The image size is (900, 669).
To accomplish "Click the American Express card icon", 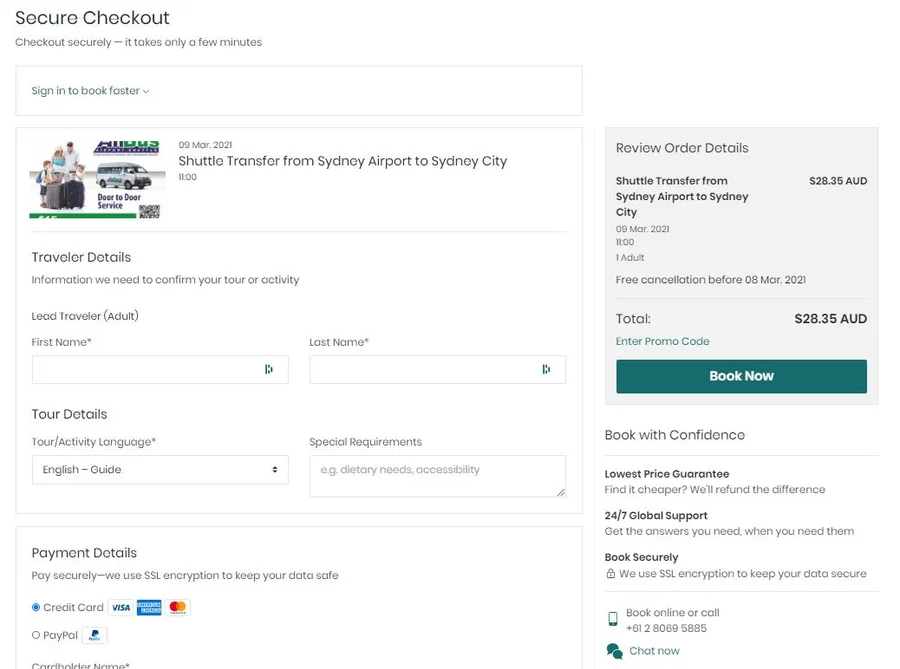I will (149, 607).
